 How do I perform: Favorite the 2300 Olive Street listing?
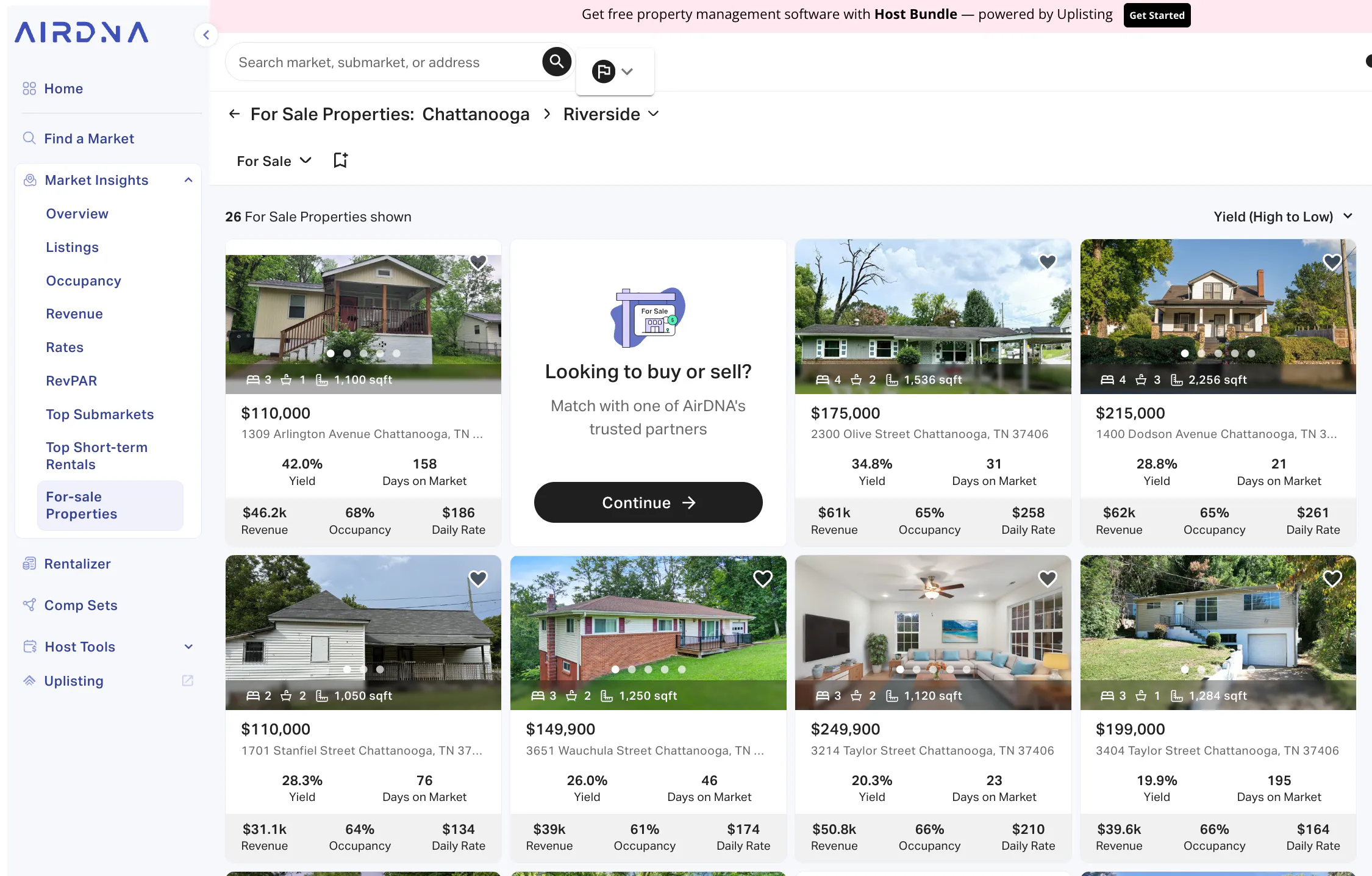pos(1048,262)
